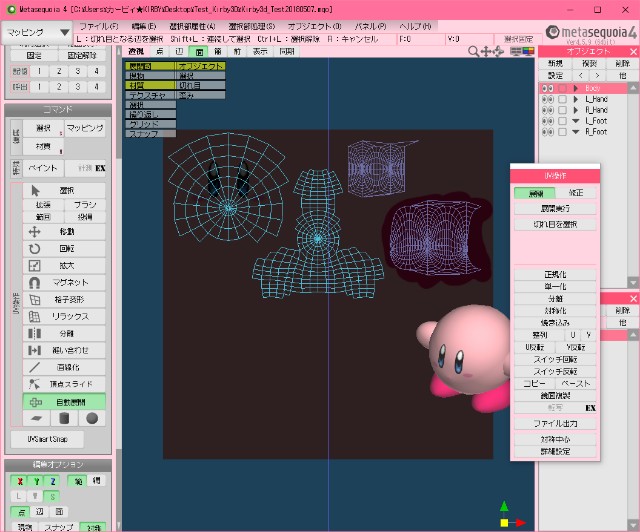
Task: Choose the 縫い合わせ stitch tool
Action: click(x=64, y=350)
